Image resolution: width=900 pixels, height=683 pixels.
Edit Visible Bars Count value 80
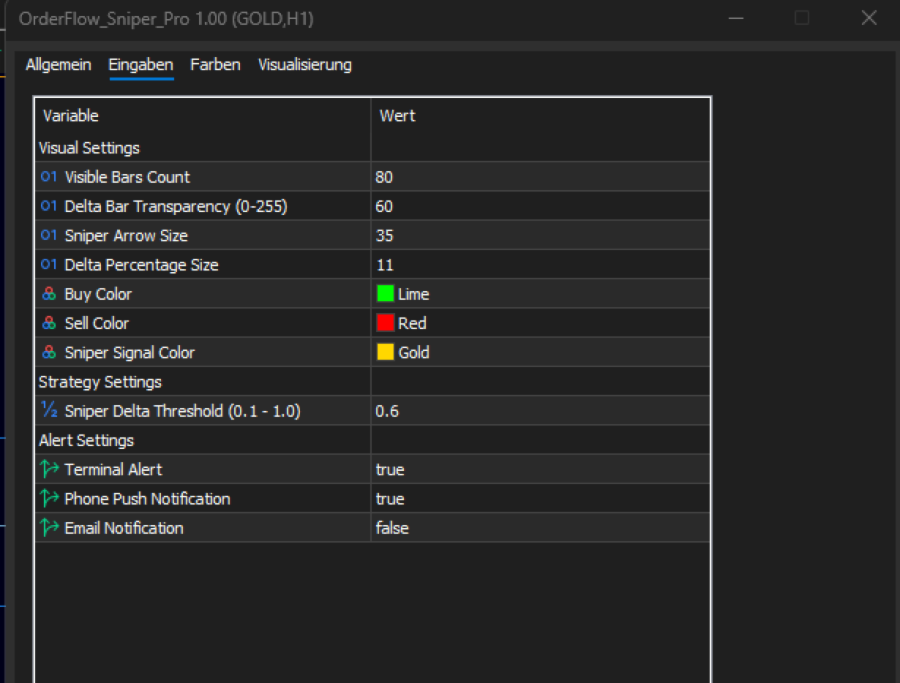[540, 177]
